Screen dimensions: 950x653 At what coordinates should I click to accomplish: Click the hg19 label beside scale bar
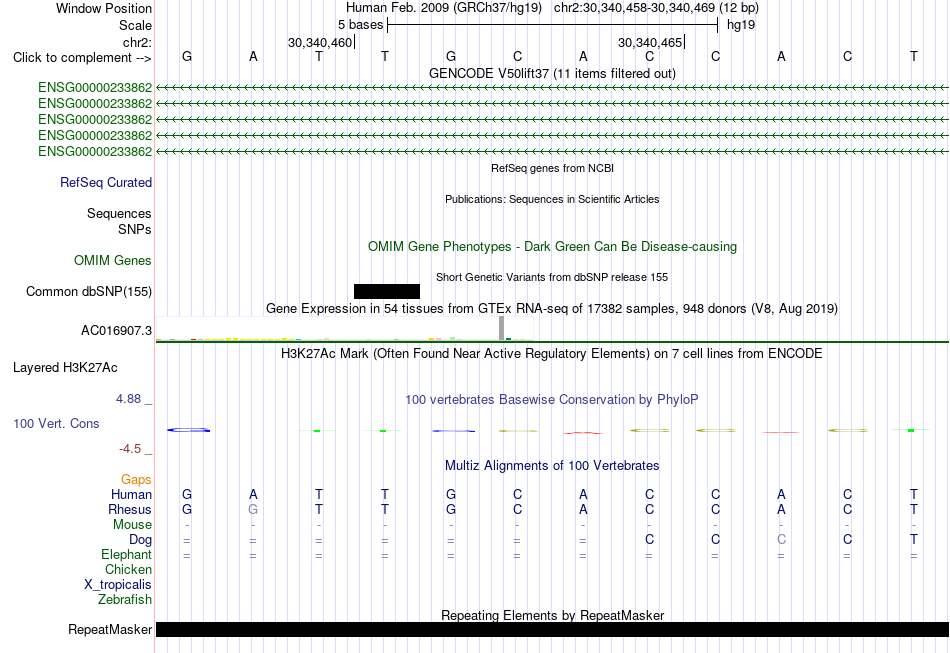[741, 25]
